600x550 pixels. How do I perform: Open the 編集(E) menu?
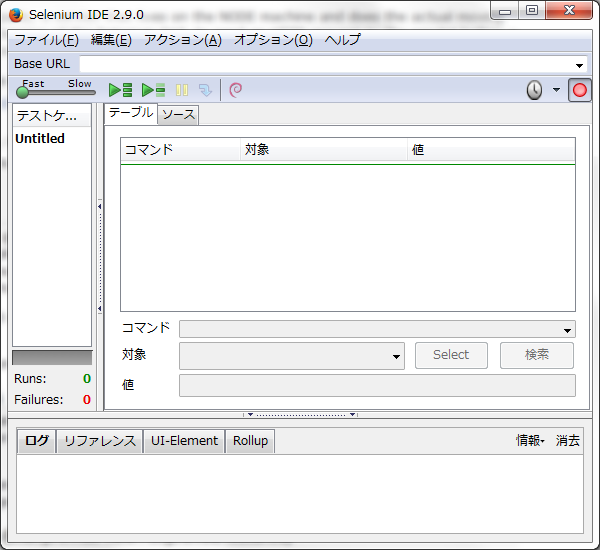[x=111, y=40]
